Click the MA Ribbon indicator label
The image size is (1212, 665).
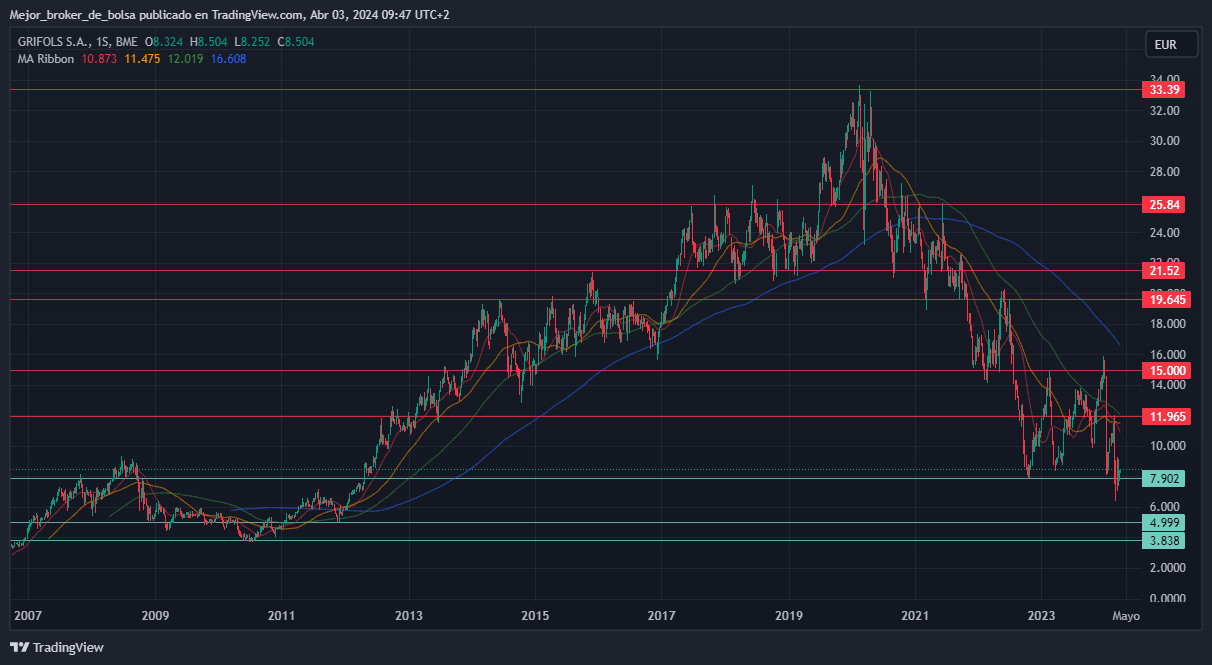click(46, 59)
